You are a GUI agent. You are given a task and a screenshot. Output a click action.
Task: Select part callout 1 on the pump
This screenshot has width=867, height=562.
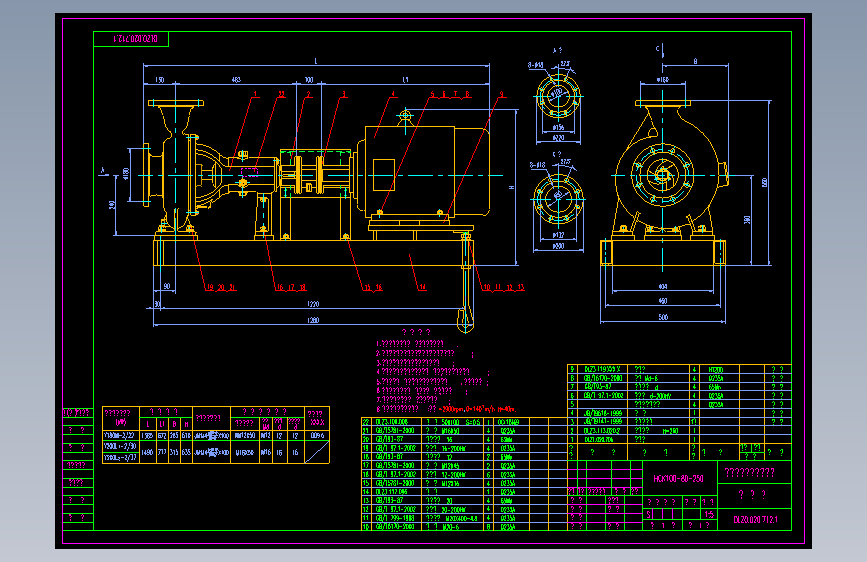point(255,95)
